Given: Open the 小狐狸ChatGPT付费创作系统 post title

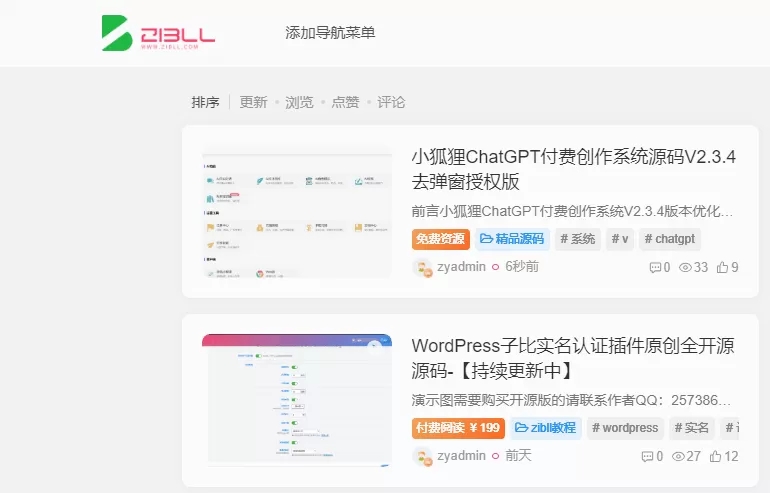Looking at the screenshot, I should click(573, 169).
